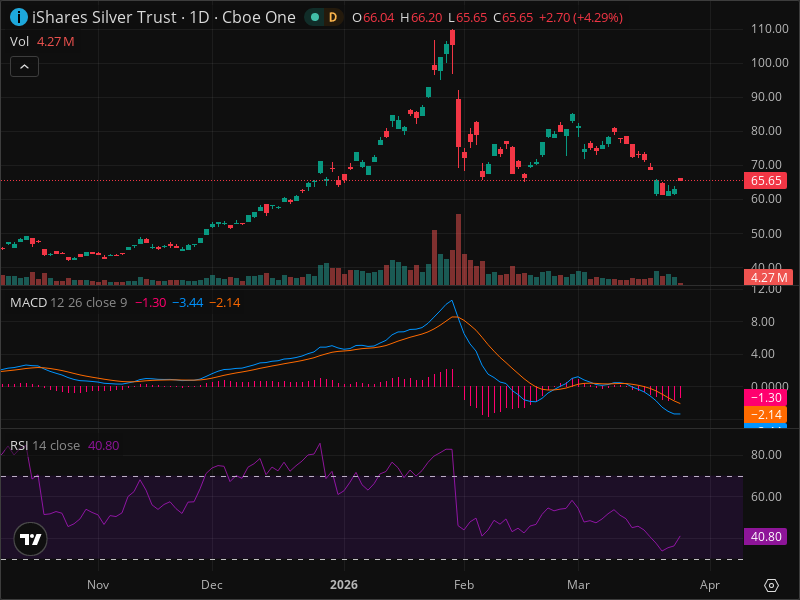Click the high price H66.20 value
Viewport: 800px width, 600px height.
(x=421, y=18)
